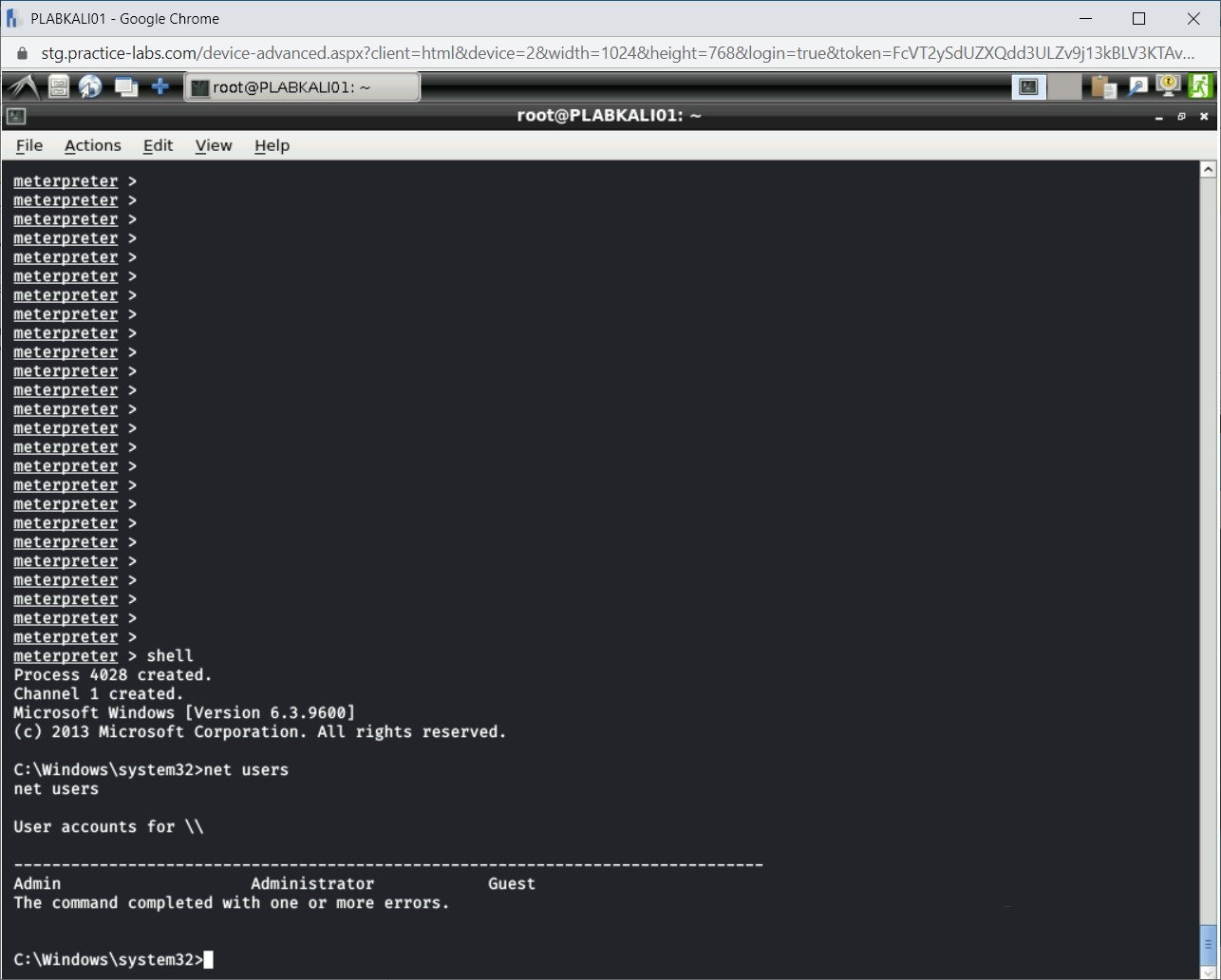
Task: Click the stg.practice-labs.com address bar
Action: (380, 55)
